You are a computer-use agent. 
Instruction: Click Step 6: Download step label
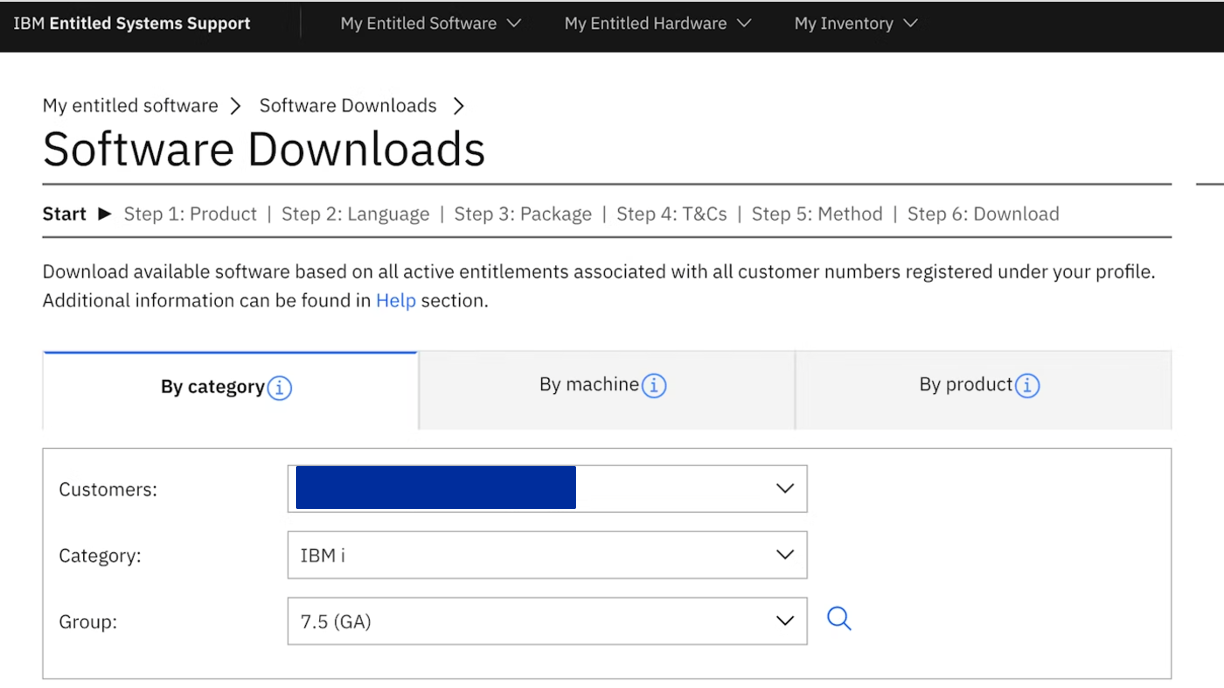(x=983, y=213)
